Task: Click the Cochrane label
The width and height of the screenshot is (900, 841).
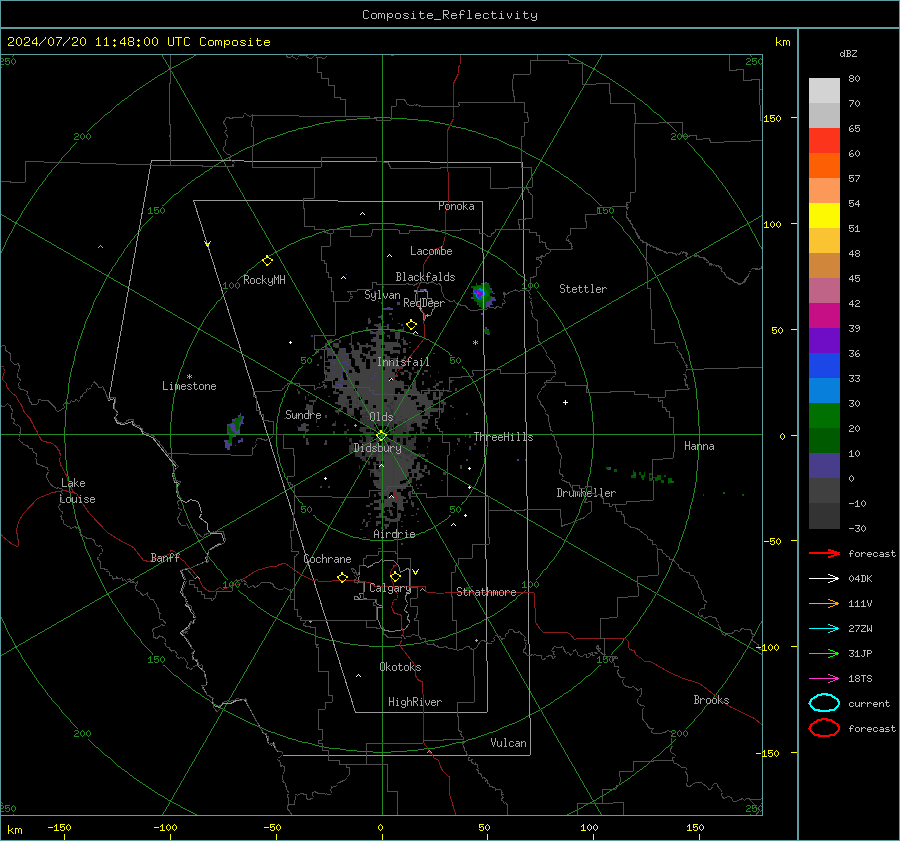Action: pos(327,559)
